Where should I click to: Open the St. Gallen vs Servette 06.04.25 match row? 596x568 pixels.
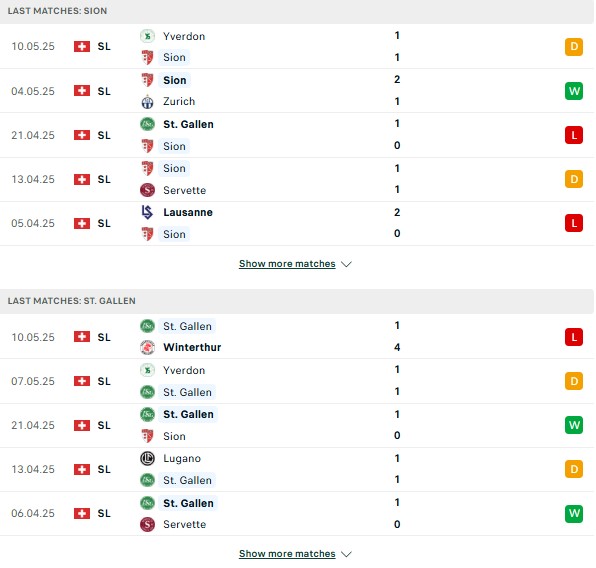coord(296,514)
